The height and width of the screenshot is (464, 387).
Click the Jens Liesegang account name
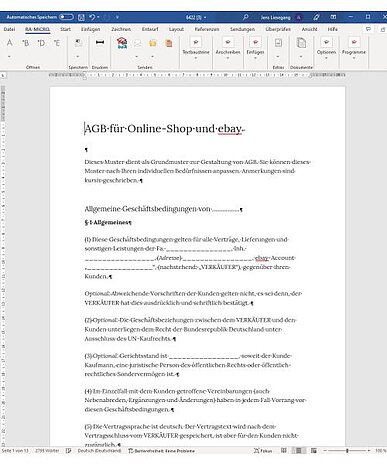(x=276, y=17)
